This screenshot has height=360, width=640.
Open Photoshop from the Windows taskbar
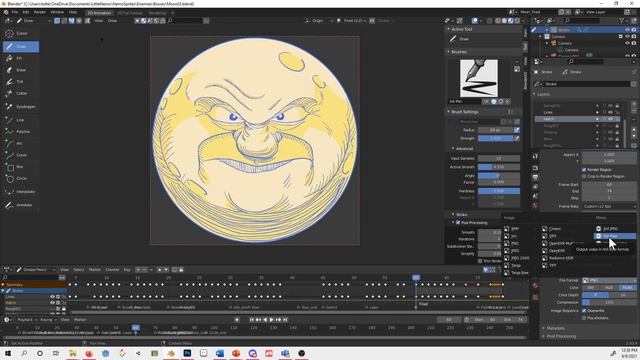point(187,353)
